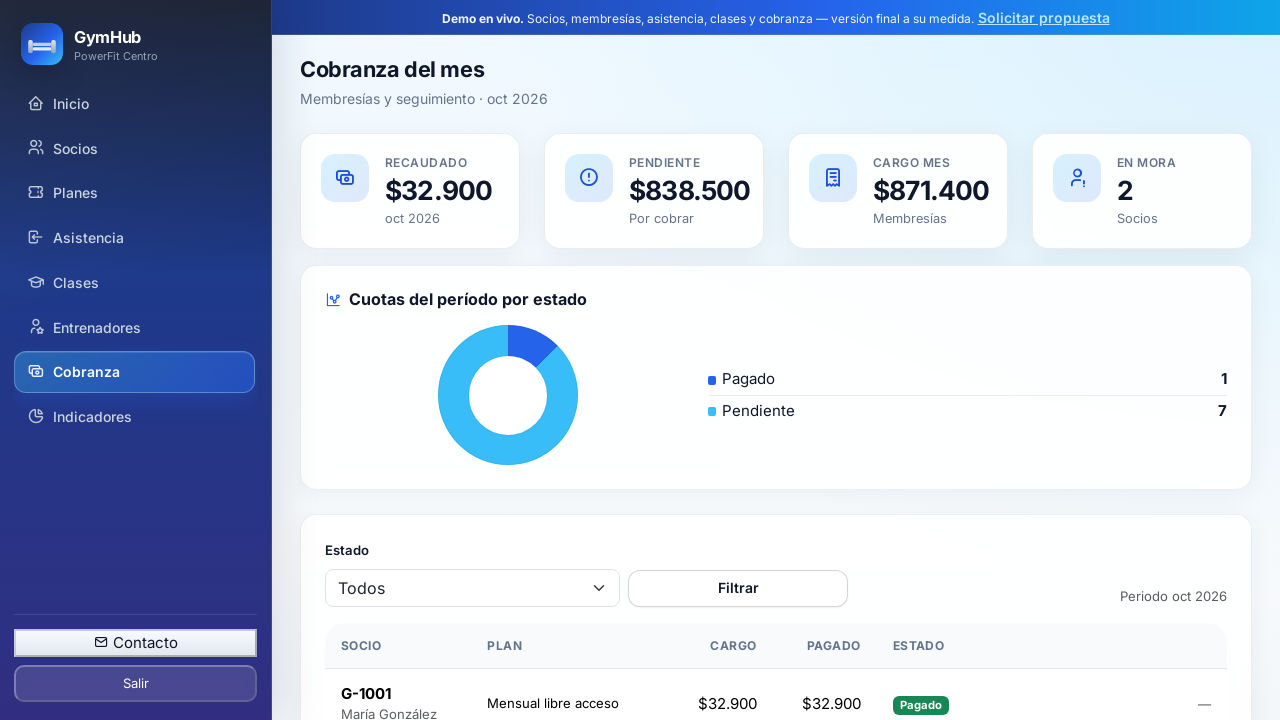Viewport: 1280px width, 720px height.
Task: Click the ESTADO column header
Action: pyautogui.click(x=918, y=646)
